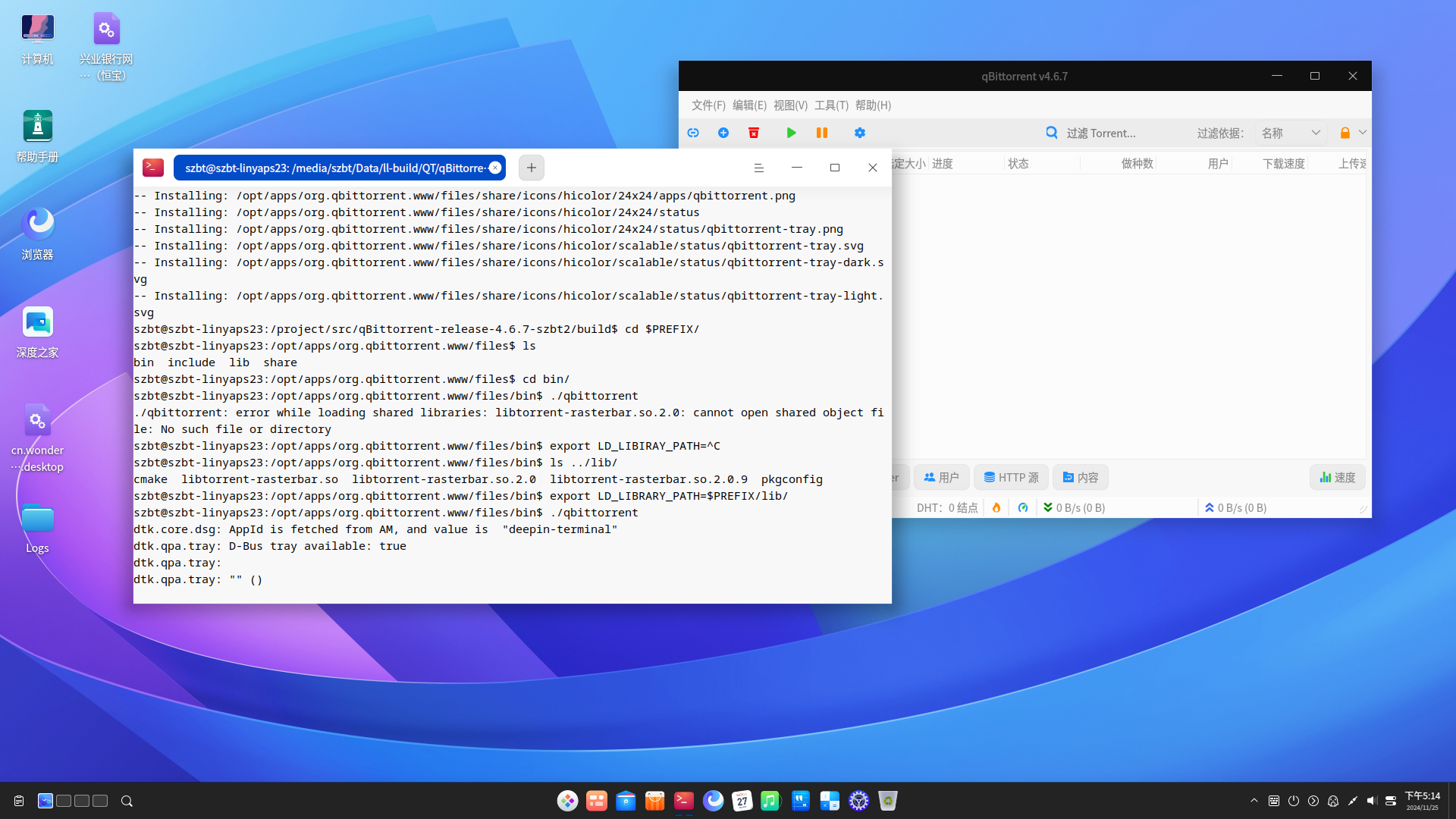Image resolution: width=1456 pixels, height=819 pixels.
Task: Sort by the 做种数 column header
Action: (1119, 164)
